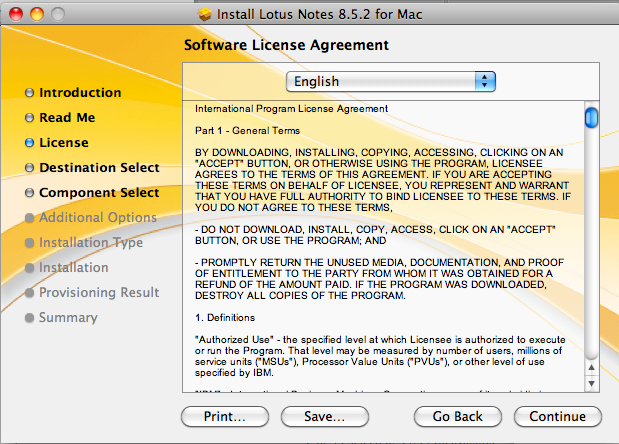Select the Component Select step
The width and height of the screenshot is (619, 444).
(99, 193)
